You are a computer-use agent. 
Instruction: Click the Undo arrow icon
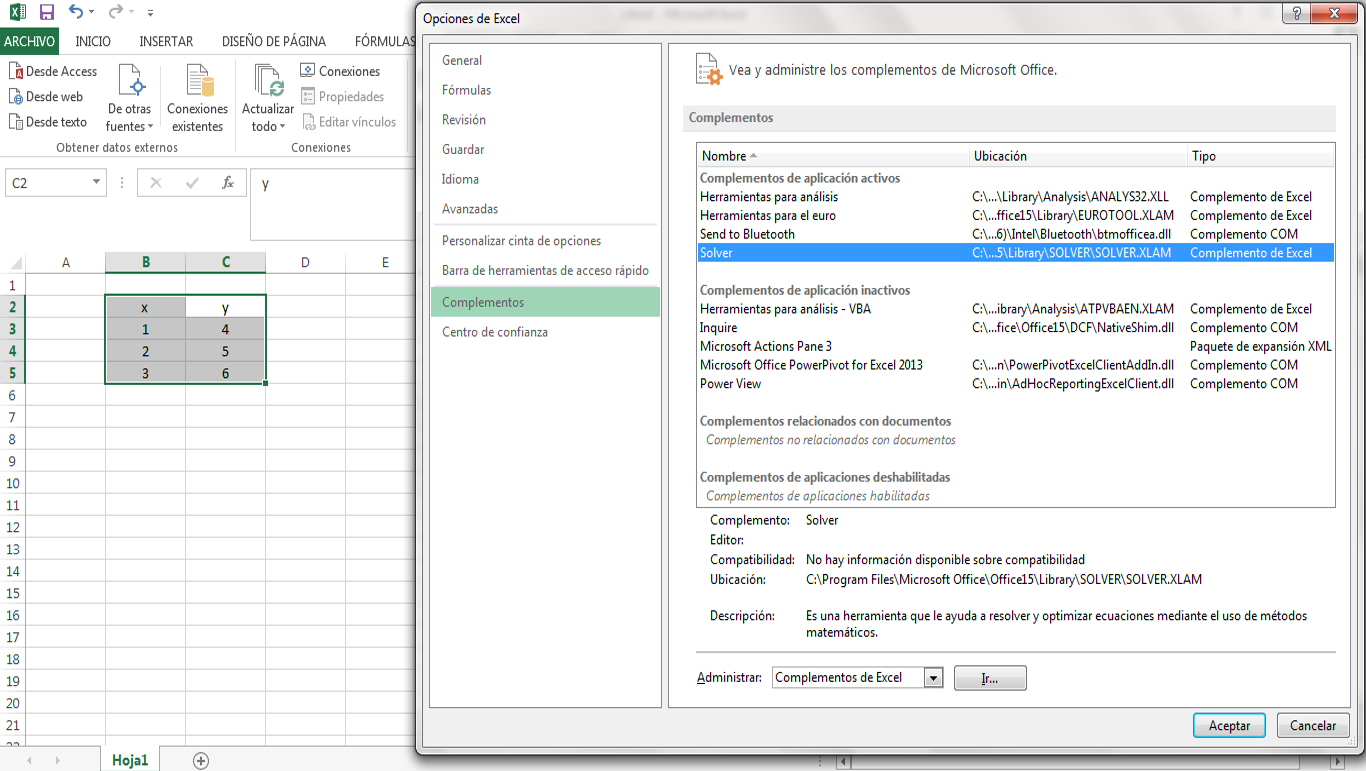click(76, 13)
